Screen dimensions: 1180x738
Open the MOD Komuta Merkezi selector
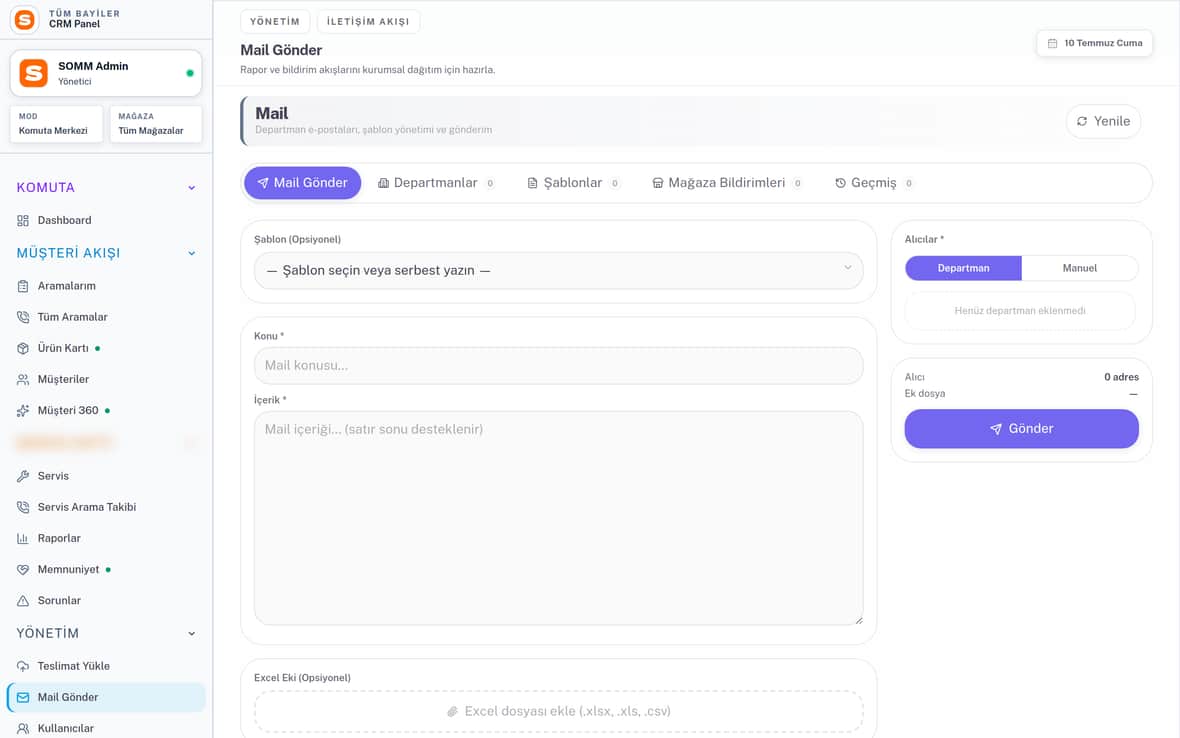tap(56, 124)
